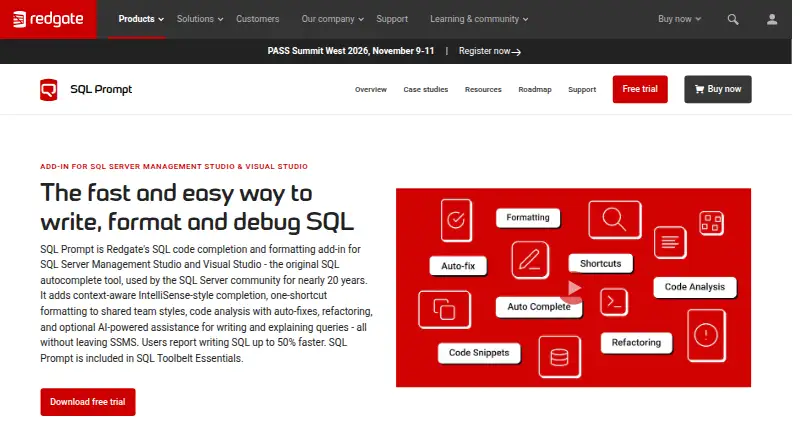Click the dark Buy now button

(717, 89)
